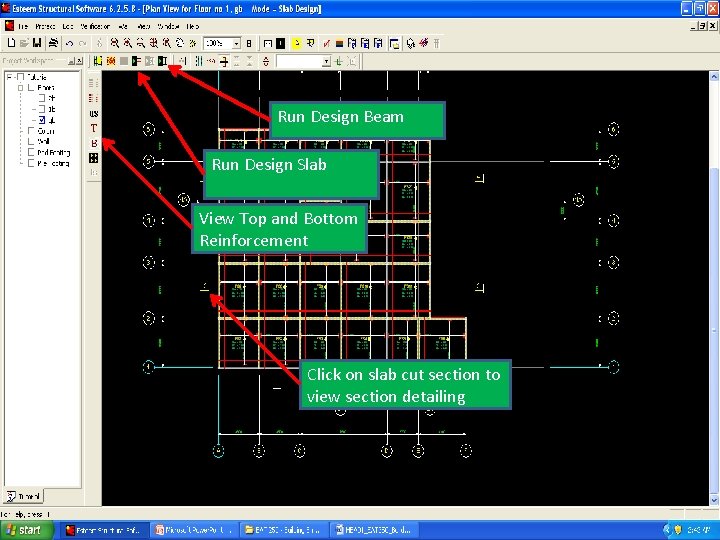The width and height of the screenshot is (720, 540).
Task: Click the Run Design Beam toolbar icon
Action: pos(162,61)
